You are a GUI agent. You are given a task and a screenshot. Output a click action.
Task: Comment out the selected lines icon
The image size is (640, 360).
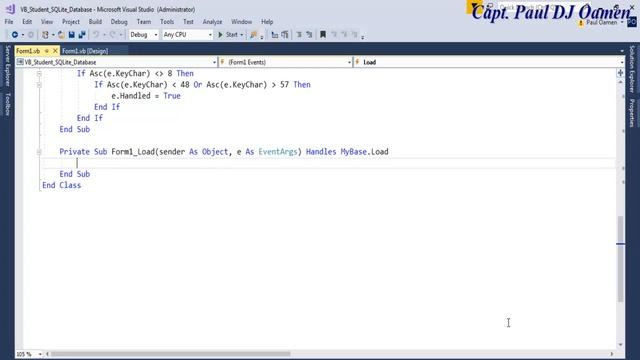tap(299, 35)
